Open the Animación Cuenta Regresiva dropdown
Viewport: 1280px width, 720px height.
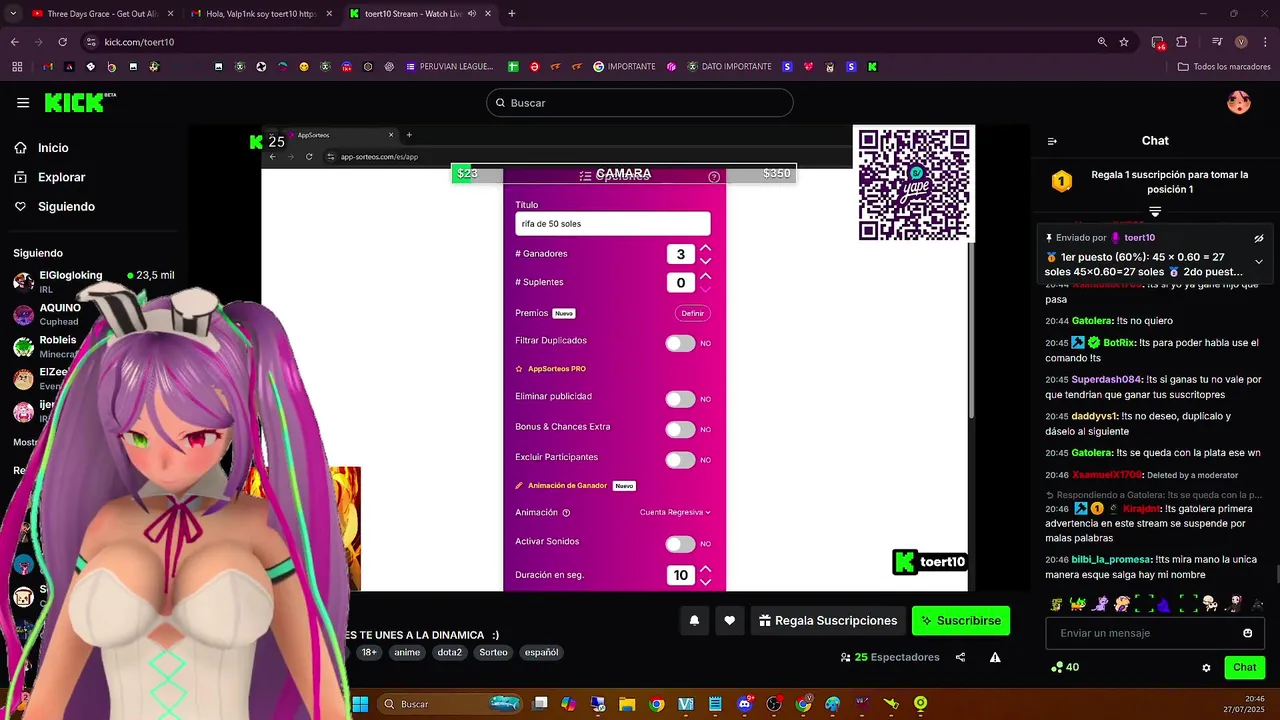(x=675, y=512)
